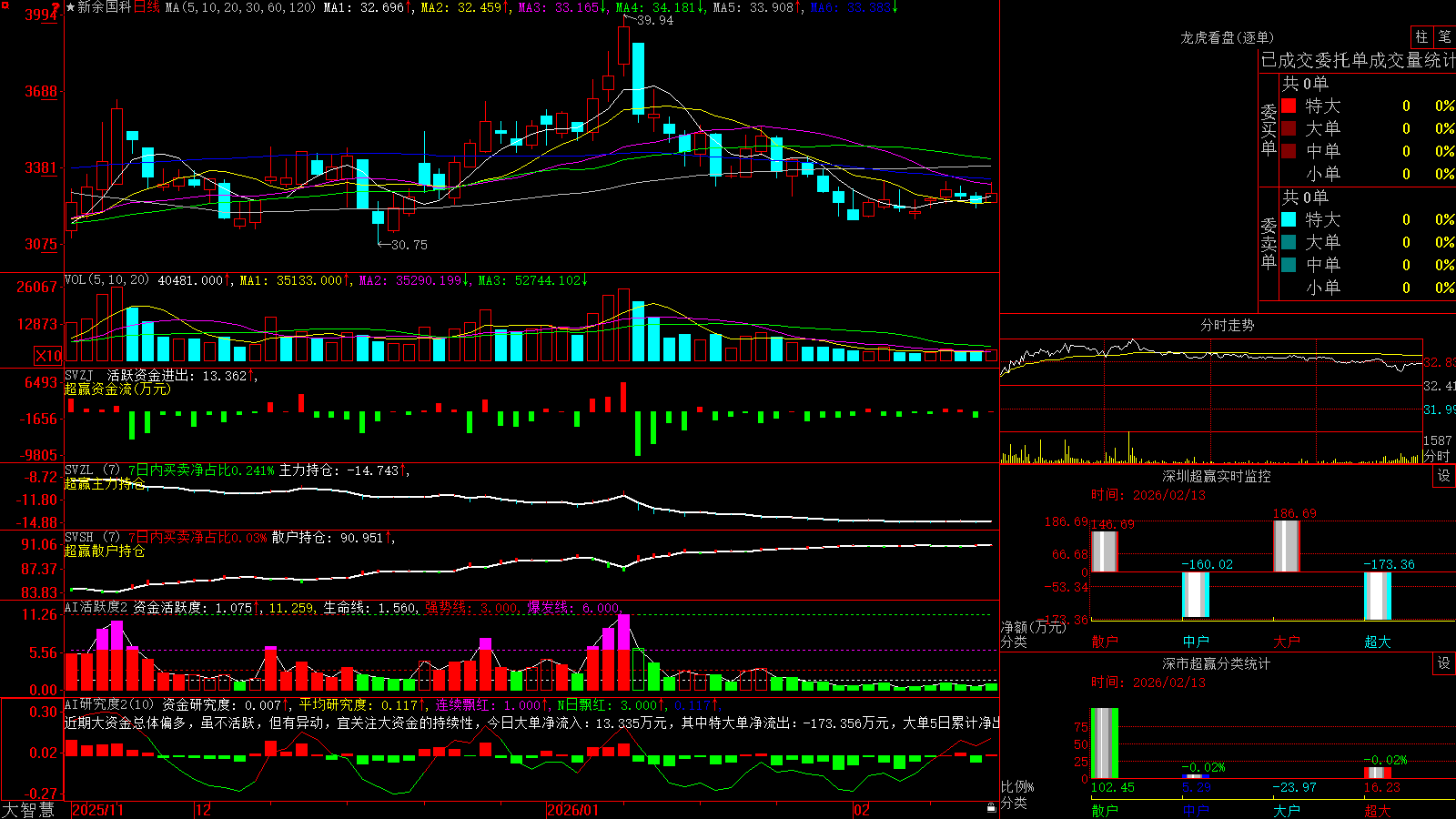Click the 大智慧 logo
The width and height of the screenshot is (1456, 819).
pyautogui.click(x=28, y=810)
